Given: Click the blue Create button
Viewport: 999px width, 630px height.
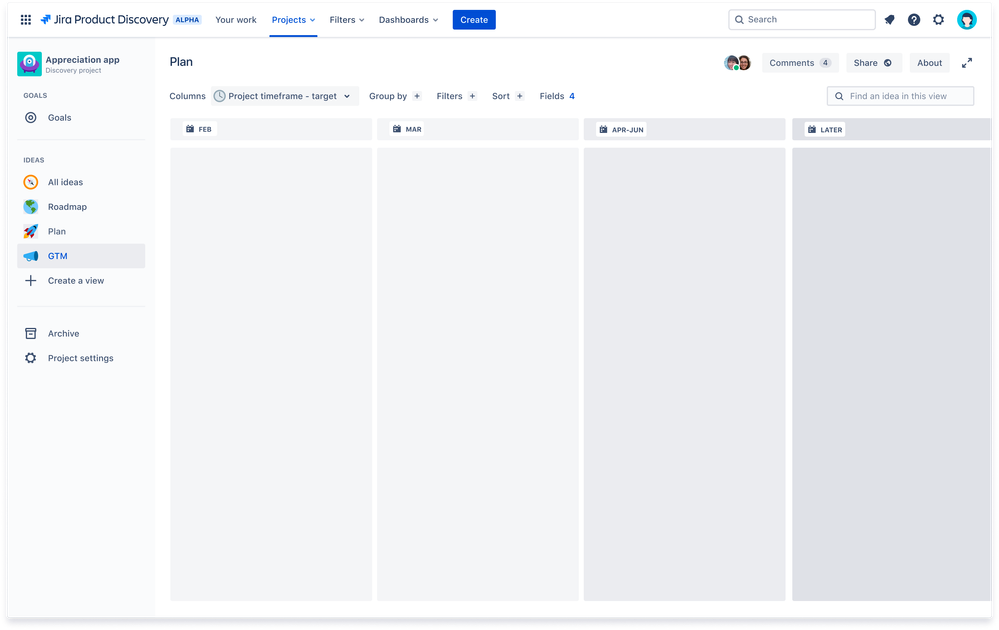Looking at the screenshot, I should point(474,20).
